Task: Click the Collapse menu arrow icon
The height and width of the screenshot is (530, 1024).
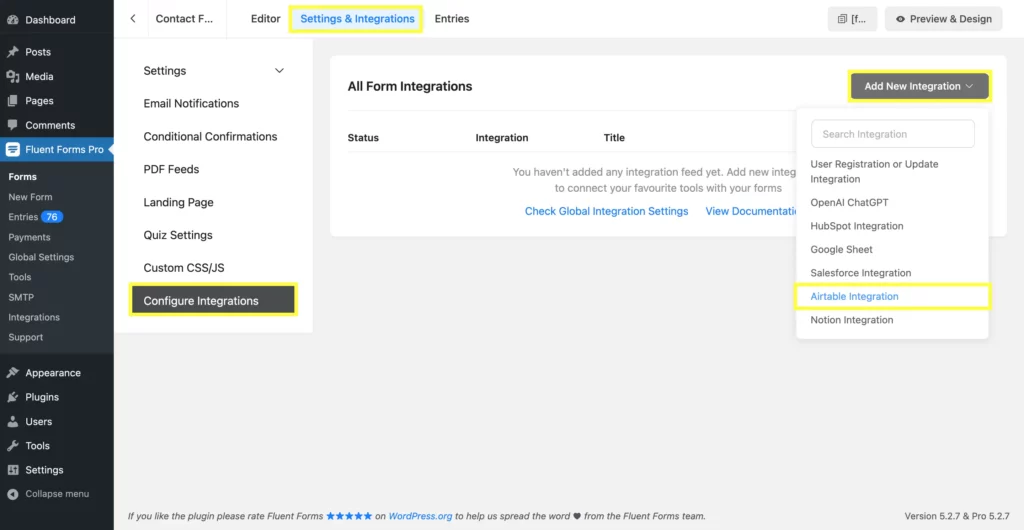Action: [12, 494]
